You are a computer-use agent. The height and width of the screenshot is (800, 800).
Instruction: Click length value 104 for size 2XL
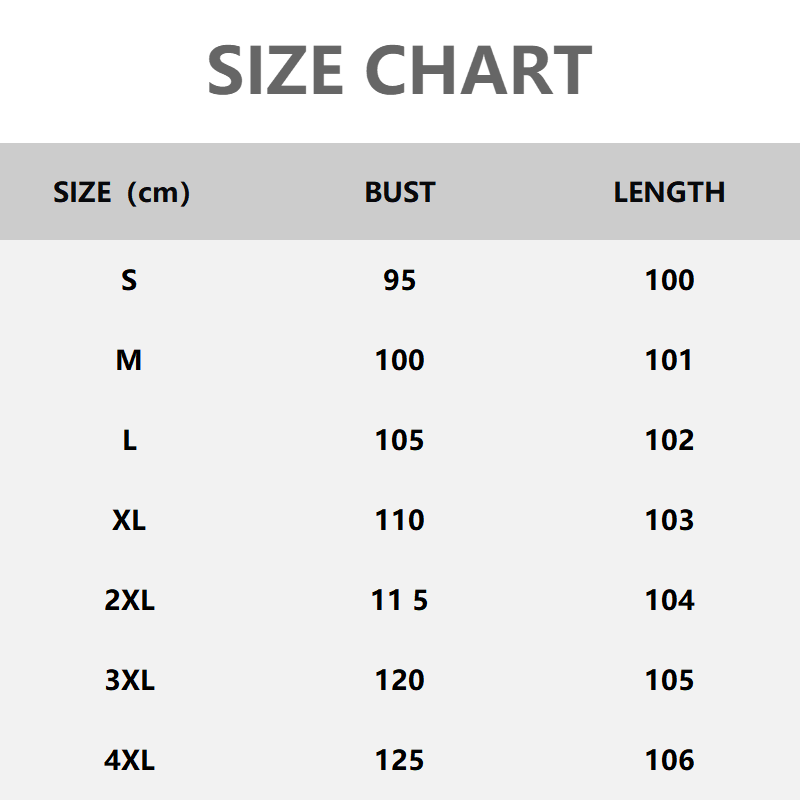(x=669, y=600)
